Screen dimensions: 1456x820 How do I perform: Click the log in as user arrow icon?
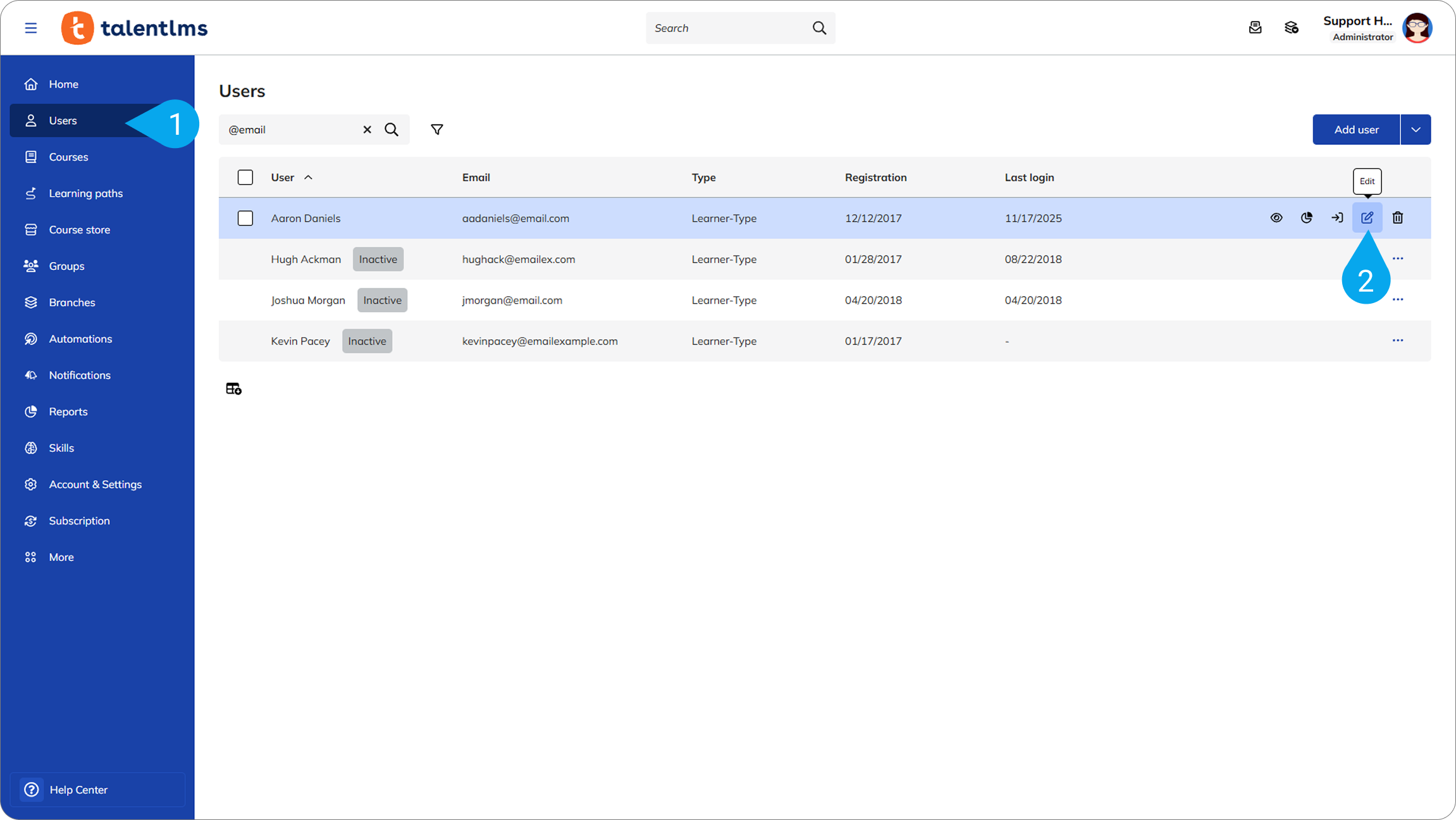1337,218
